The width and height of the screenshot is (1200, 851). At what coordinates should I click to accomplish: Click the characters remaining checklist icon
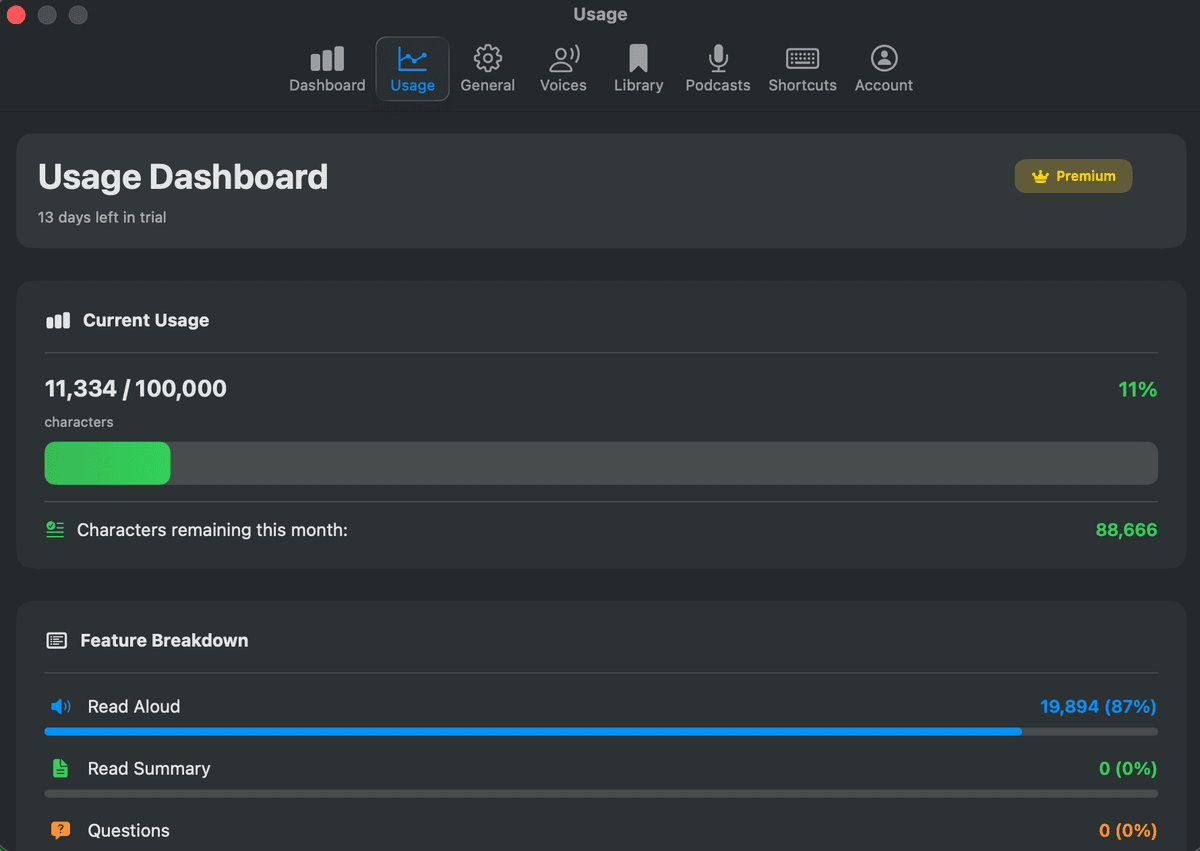(54, 529)
